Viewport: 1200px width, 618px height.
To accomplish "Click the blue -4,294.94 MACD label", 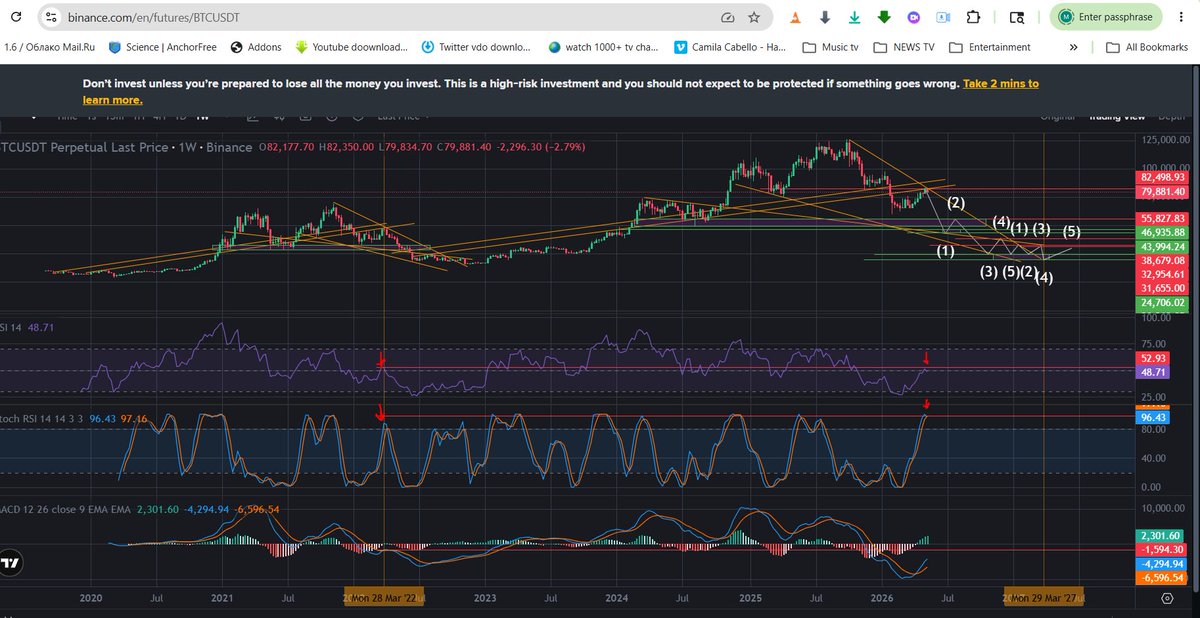I will click(x=1163, y=564).
